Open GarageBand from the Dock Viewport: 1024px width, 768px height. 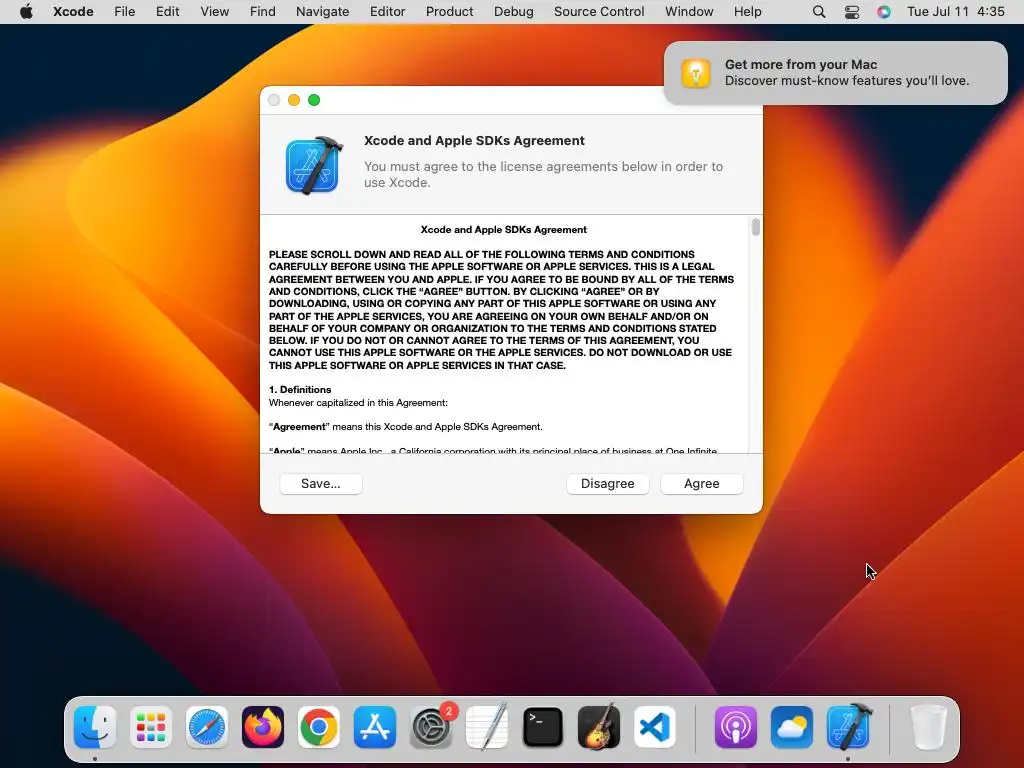pyautogui.click(x=599, y=727)
